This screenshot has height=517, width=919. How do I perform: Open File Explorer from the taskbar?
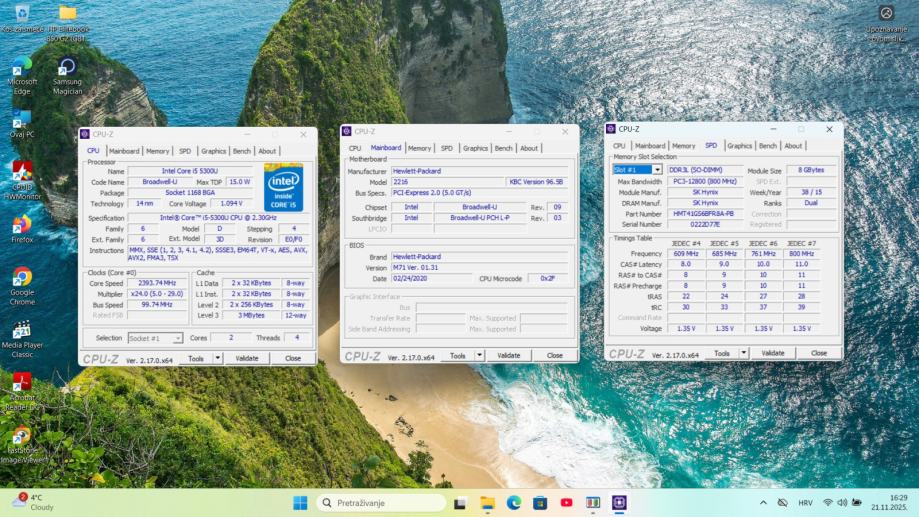tap(487, 502)
